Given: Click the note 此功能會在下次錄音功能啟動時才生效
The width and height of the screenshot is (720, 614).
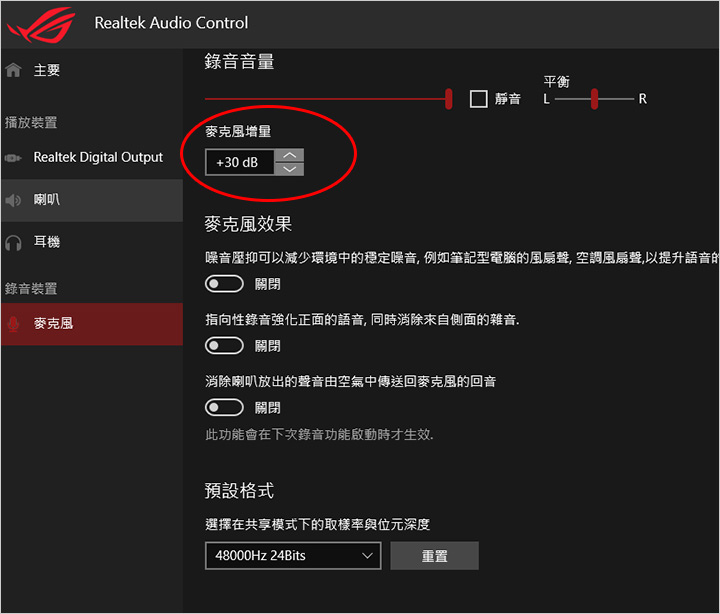Looking at the screenshot, I should point(319,434).
